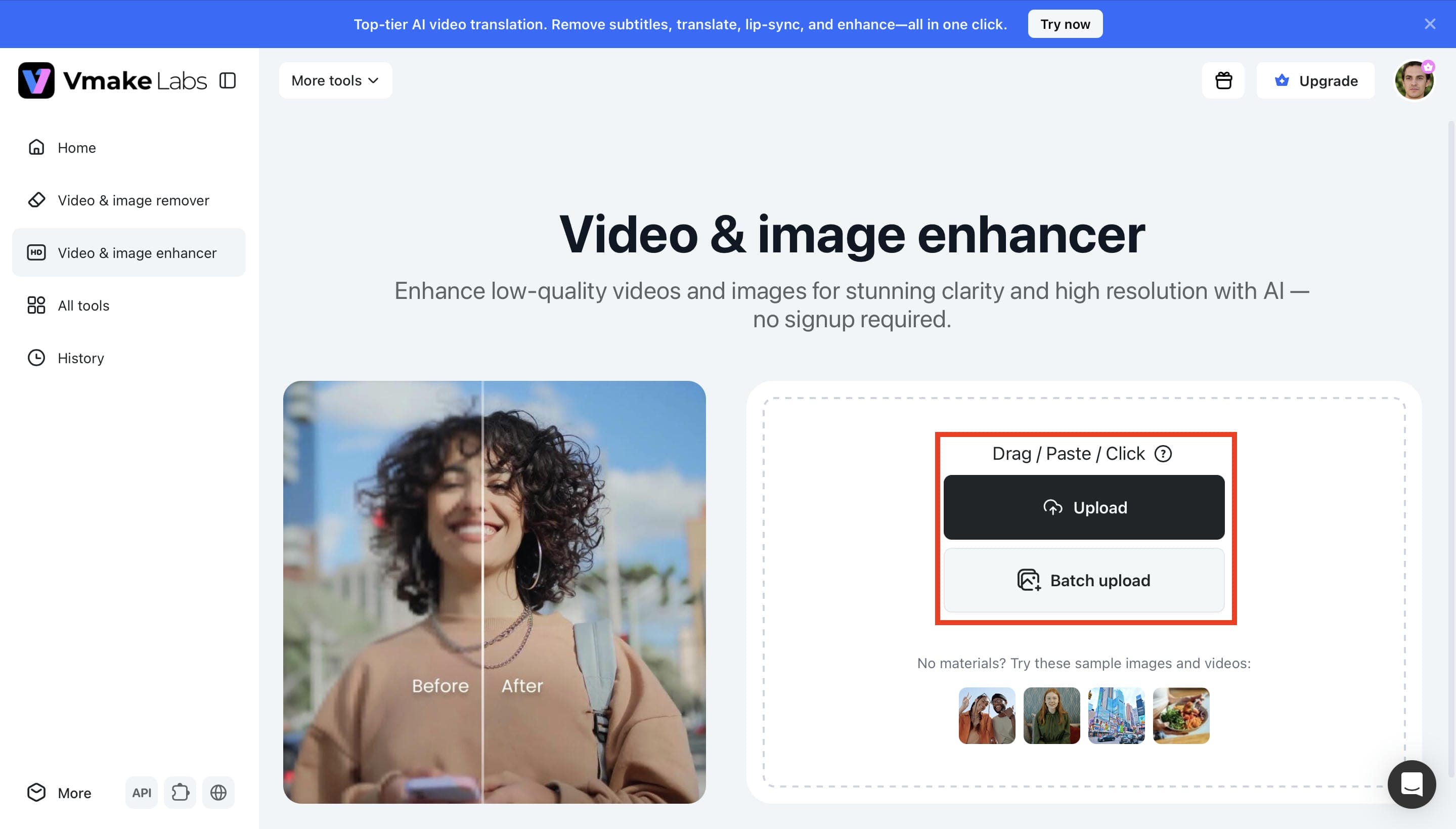The width and height of the screenshot is (1456, 829).
Task: Change language with the globe icon
Action: 218,792
